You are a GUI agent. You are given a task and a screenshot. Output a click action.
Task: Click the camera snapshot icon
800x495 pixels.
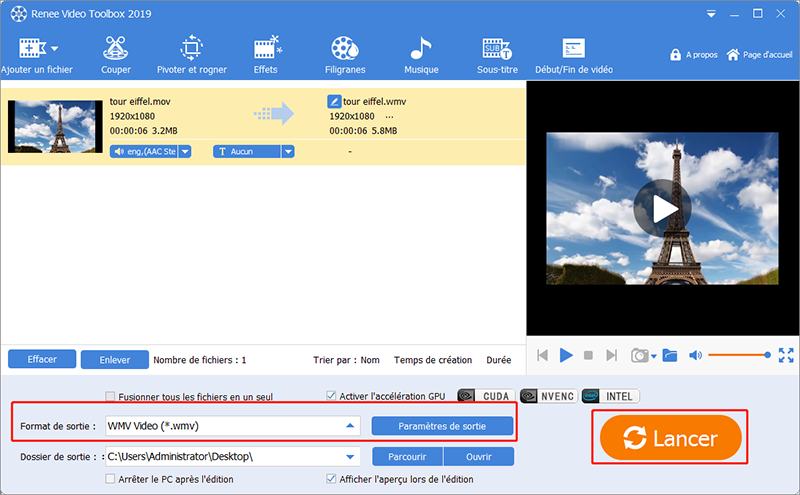639,355
